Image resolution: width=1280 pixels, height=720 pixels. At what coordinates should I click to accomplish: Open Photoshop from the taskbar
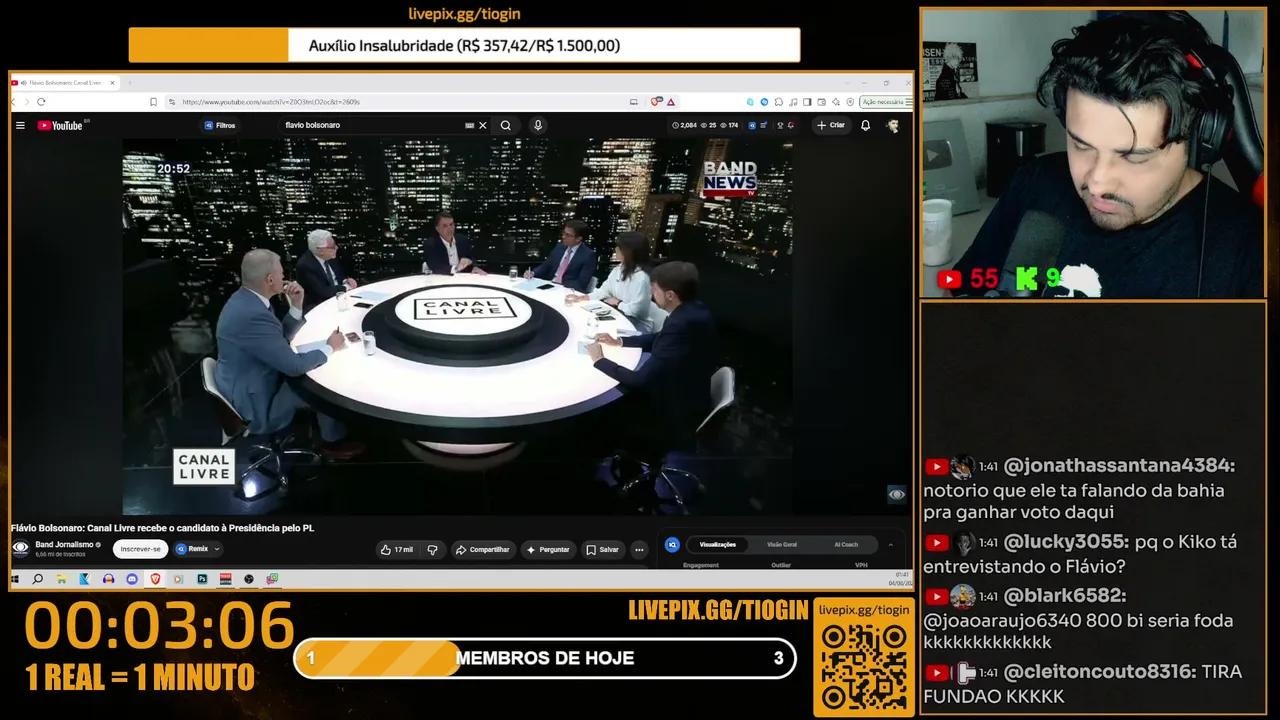202,579
